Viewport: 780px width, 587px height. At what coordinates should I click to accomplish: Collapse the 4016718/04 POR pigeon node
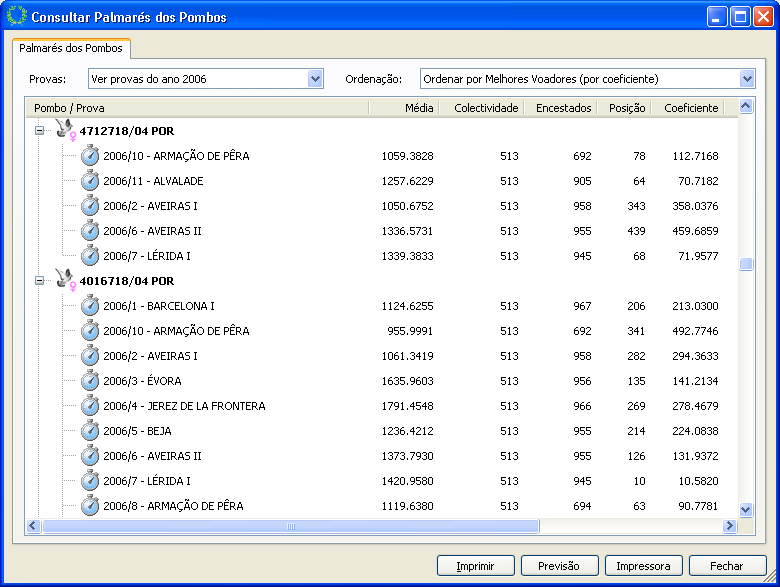pyautogui.click(x=40, y=281)
